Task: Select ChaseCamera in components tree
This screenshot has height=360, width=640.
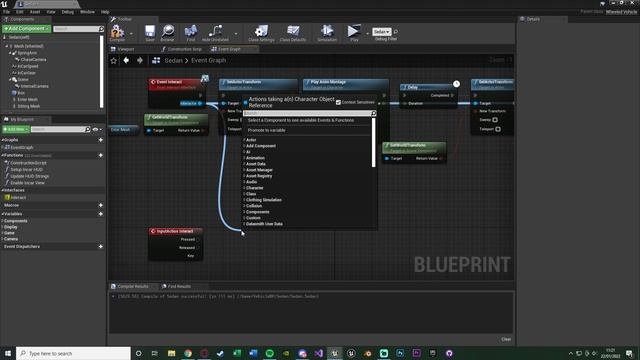Action: [33, 60]
